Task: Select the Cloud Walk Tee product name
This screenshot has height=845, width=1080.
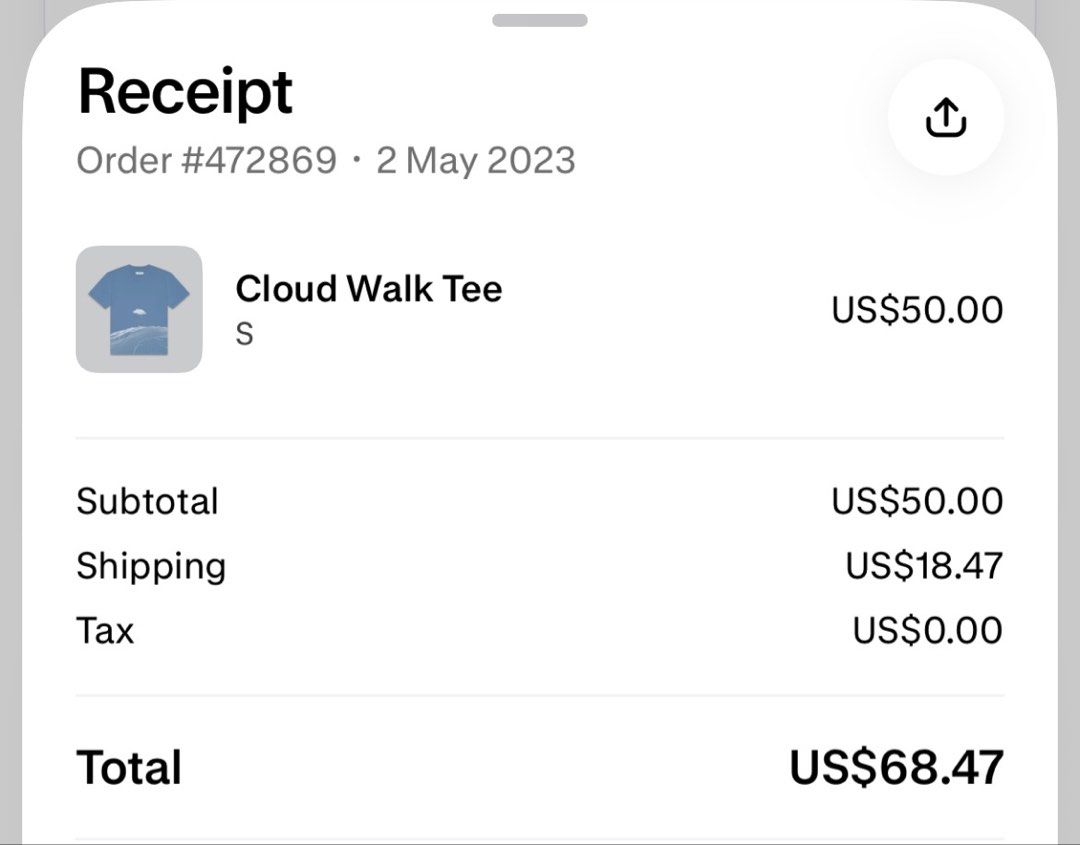Action: click(369, 288)
